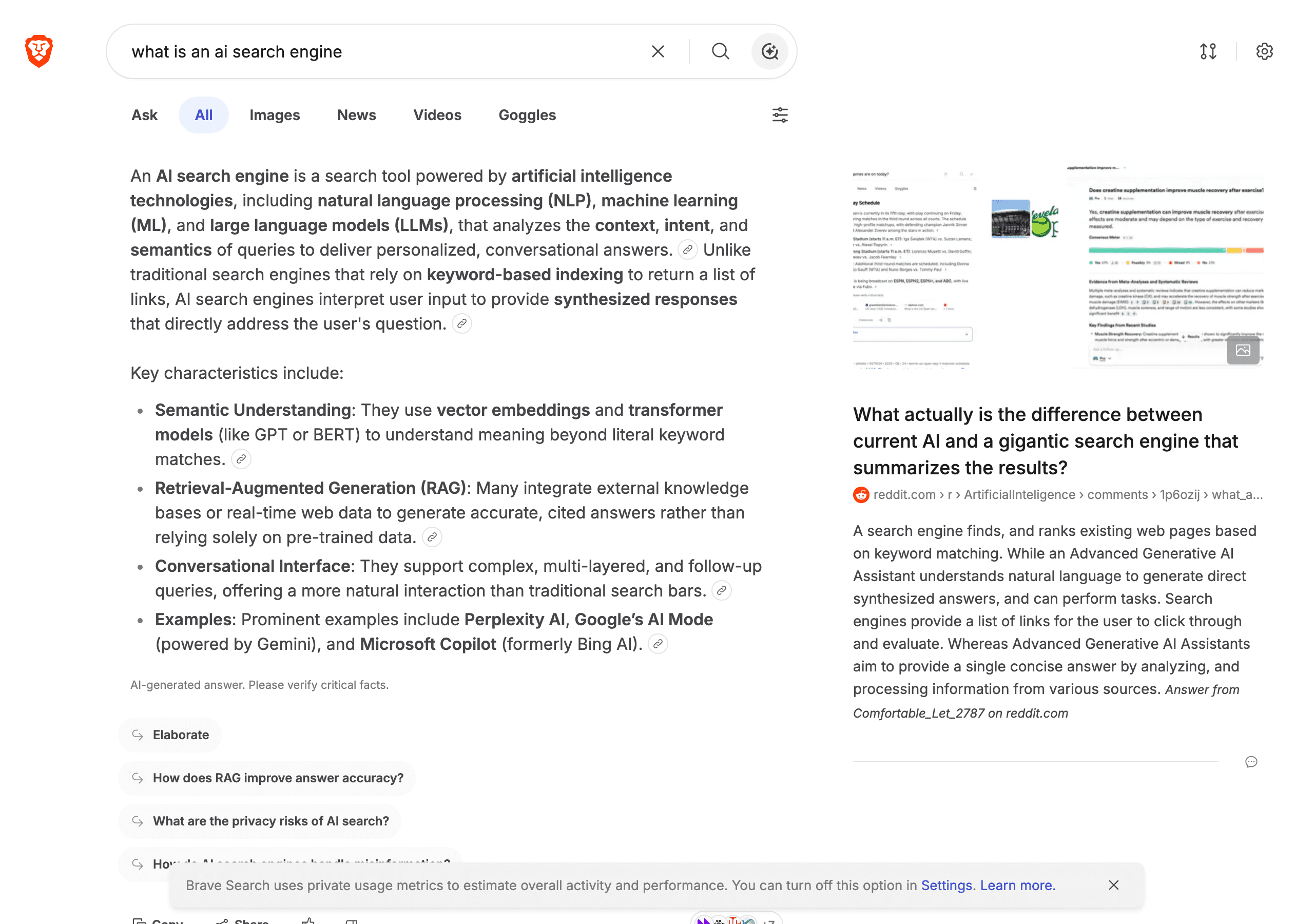1314x924 pixels.
Task: Open citation link after 'the user's question.'
Action: [x=462, y=323]
